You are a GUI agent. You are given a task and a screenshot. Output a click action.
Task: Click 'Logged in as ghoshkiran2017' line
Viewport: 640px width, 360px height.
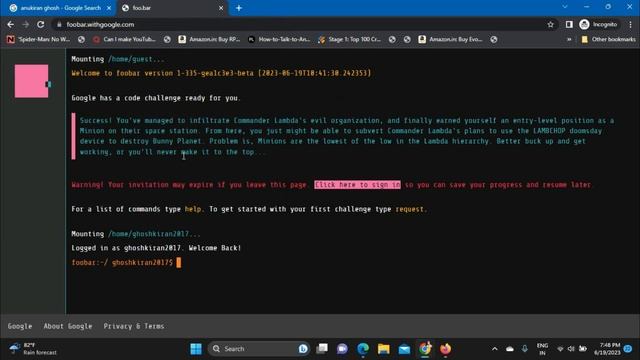[x=156, y=248]
